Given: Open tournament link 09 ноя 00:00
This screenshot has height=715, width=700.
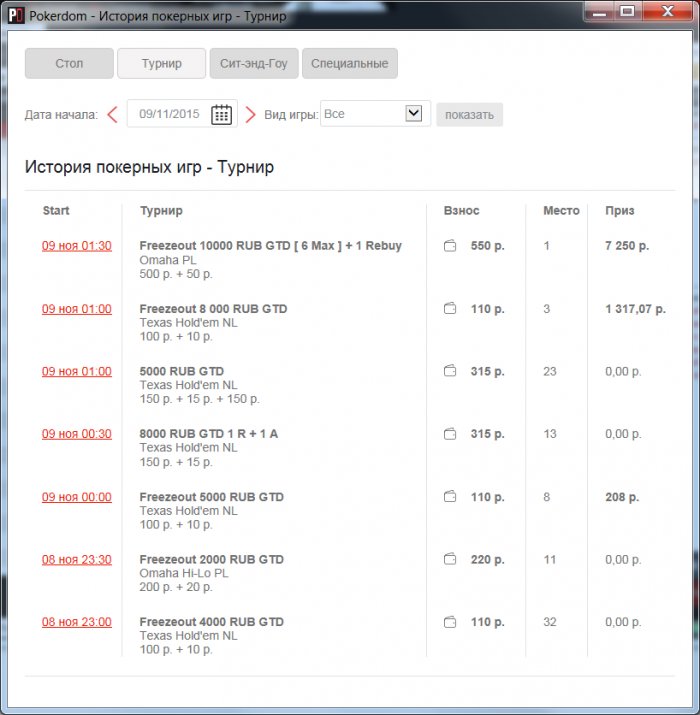Looking at the screenshot, I should point(77,497).
